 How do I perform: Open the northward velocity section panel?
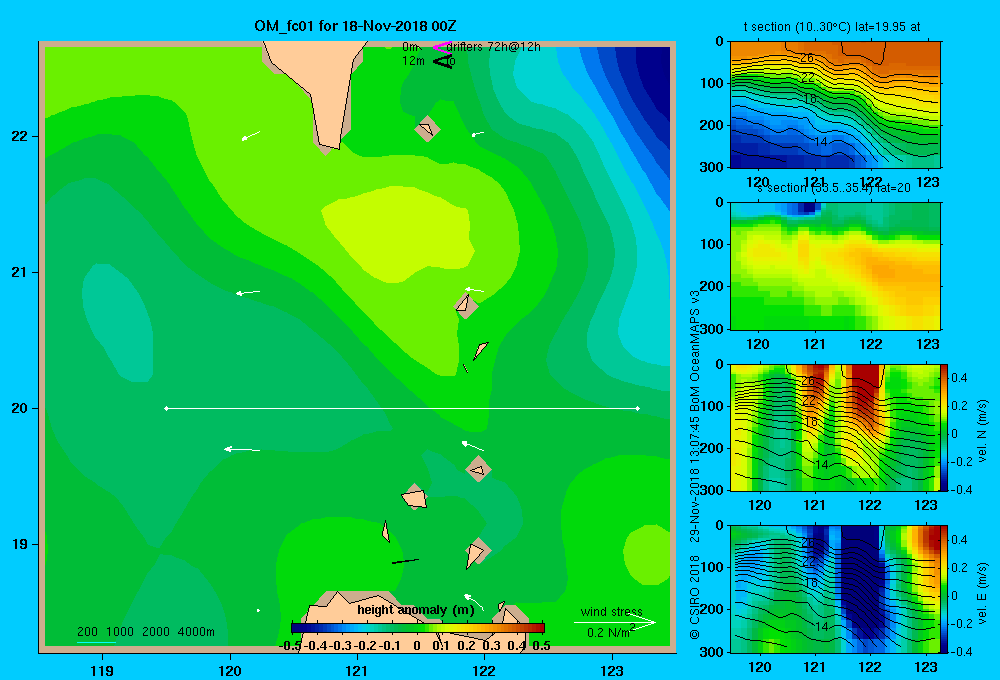tap(835, 427)
